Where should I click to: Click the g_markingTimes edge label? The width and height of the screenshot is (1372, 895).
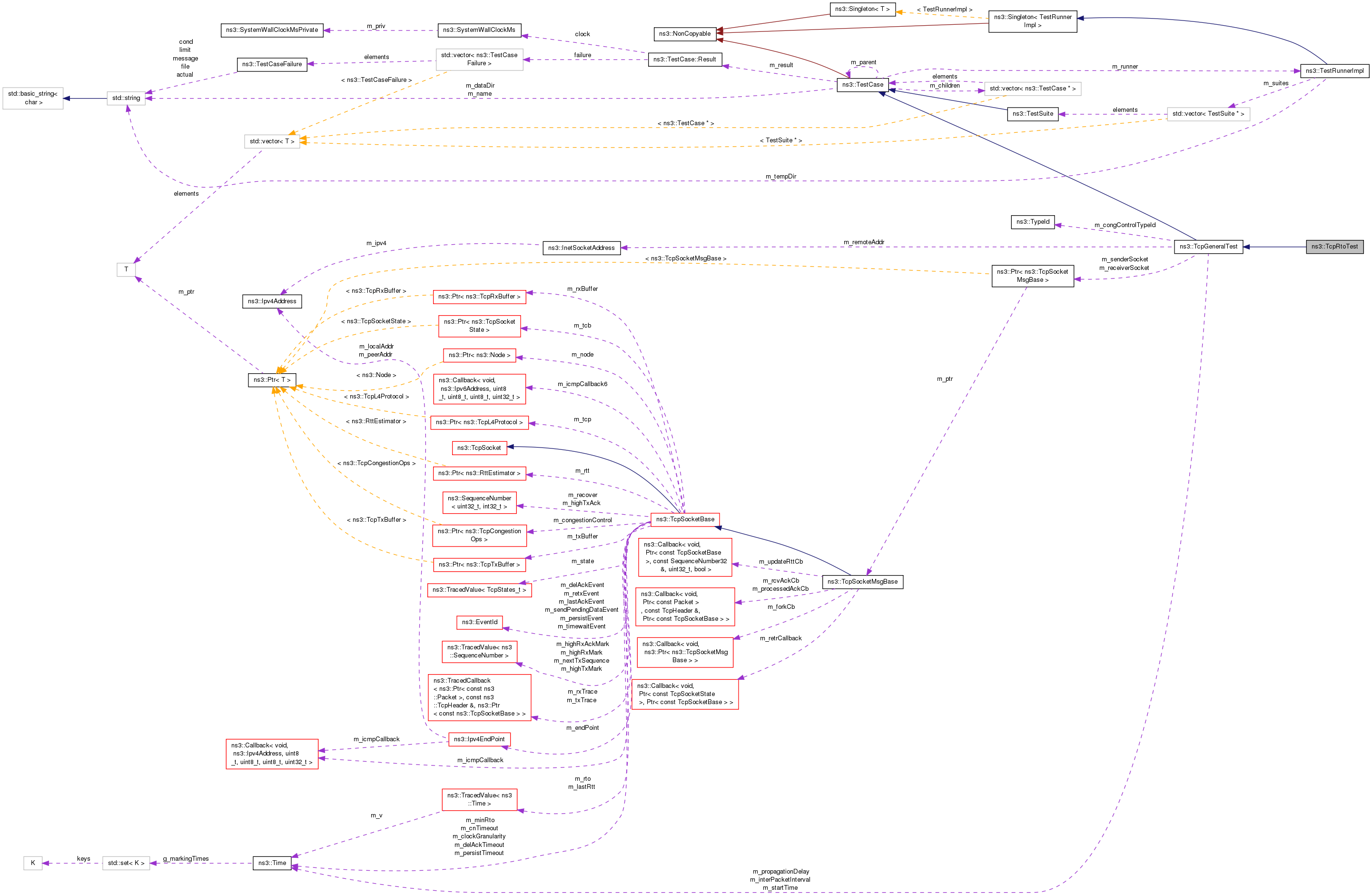click(x=186, y=859)
